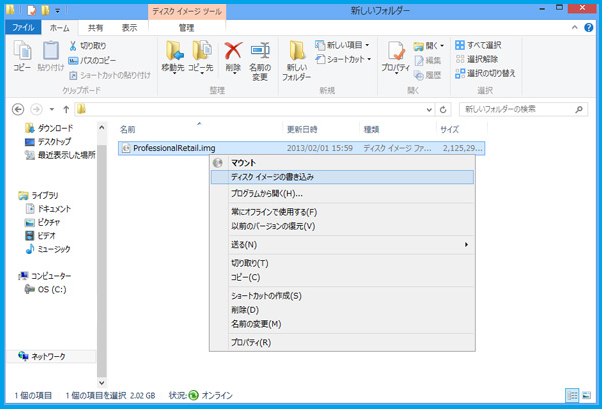Click navigation pane scrollbar down arrow
Screen dimensions: 602x409
coord(101,383)
